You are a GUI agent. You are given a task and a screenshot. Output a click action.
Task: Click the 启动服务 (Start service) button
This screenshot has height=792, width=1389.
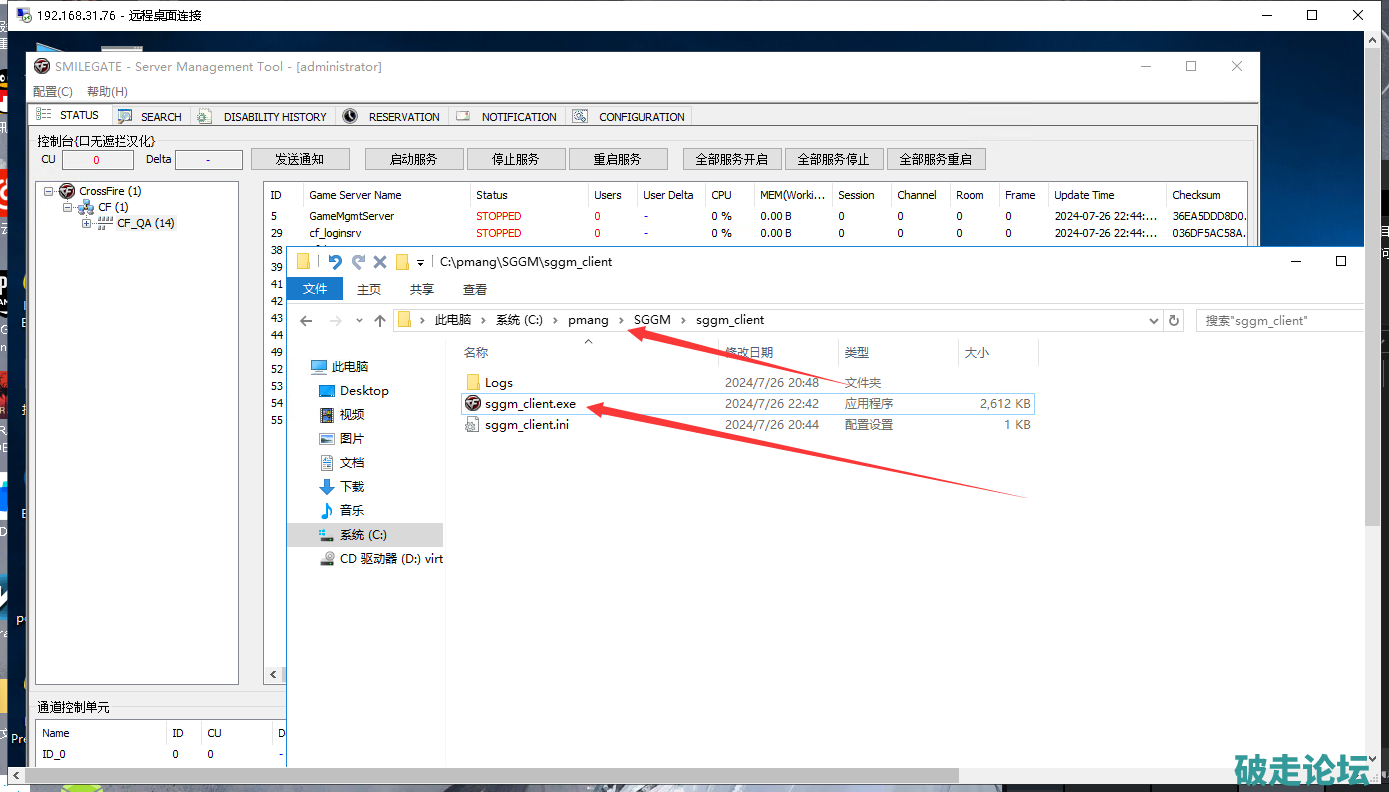pos(414,160)
